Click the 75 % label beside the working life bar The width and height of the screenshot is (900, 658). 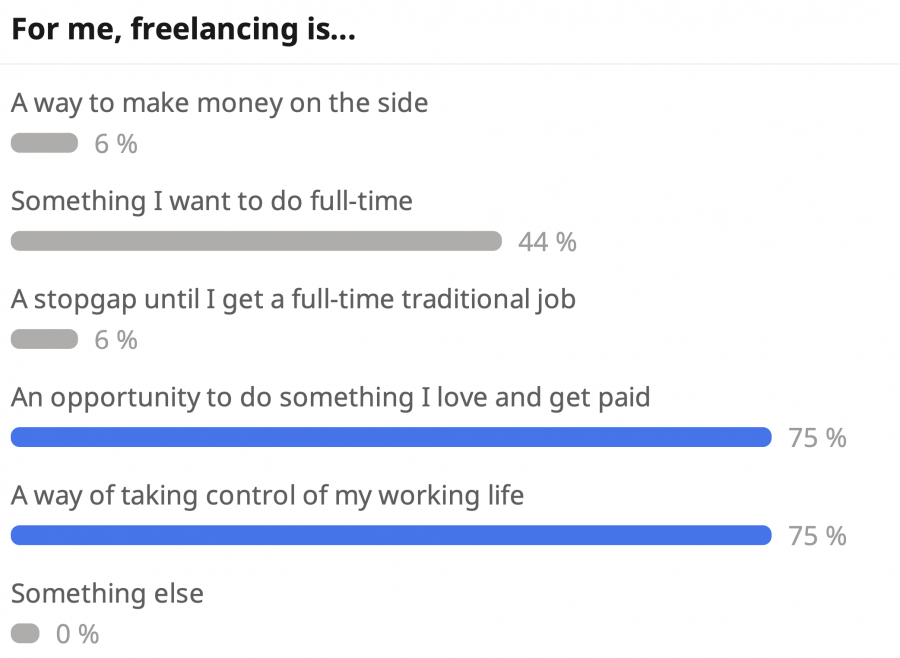(x=817, y=536)
